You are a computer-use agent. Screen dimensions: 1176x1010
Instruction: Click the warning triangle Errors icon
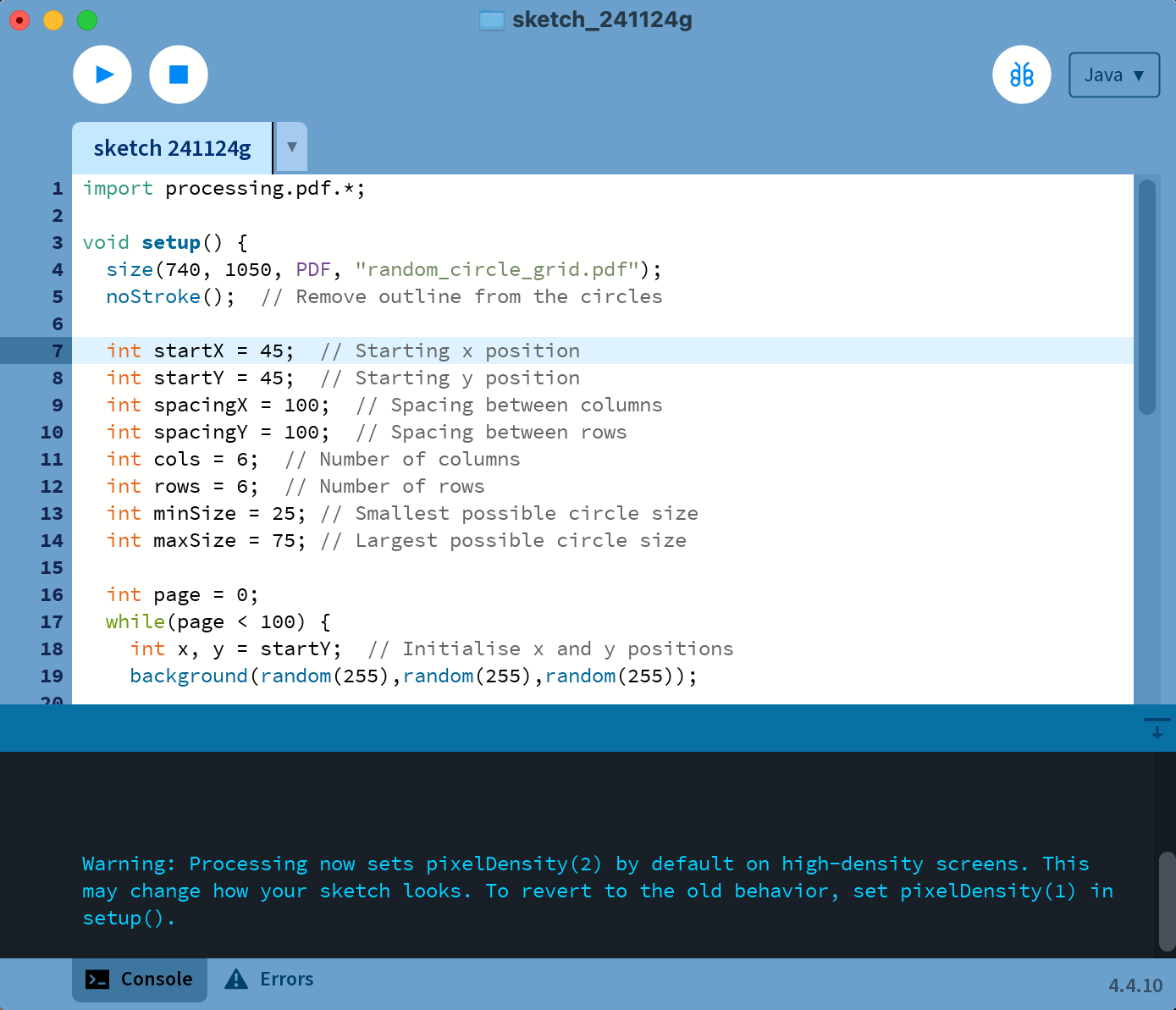coord(236,980)
